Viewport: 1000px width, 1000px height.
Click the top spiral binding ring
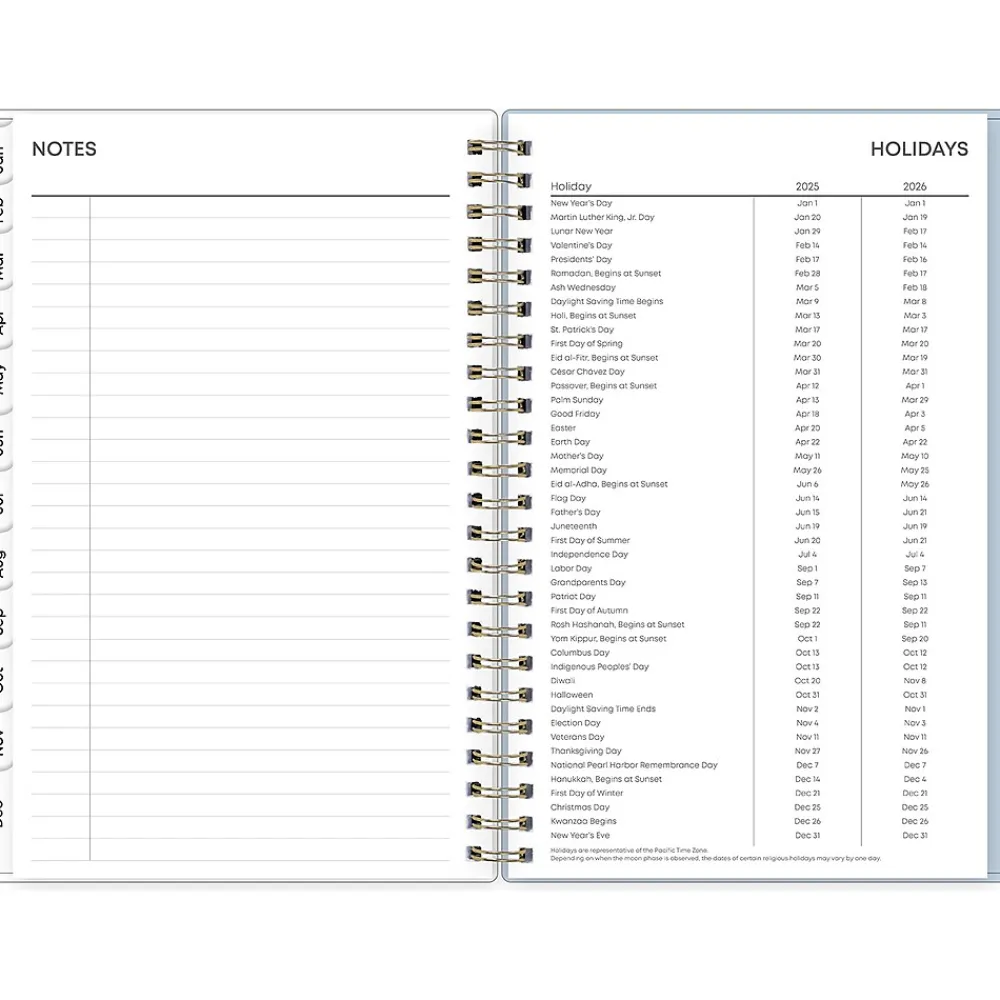pos(499,148)
